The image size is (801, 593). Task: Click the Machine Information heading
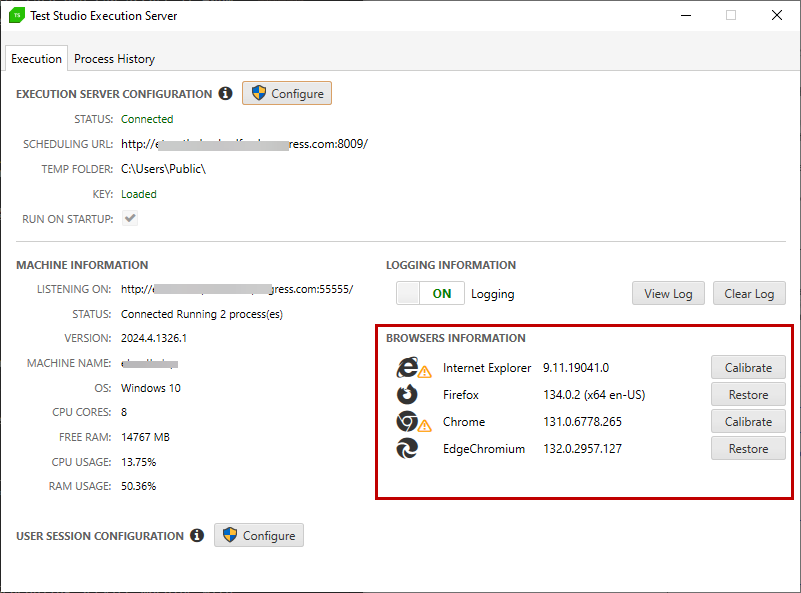(x=82, y=265)
